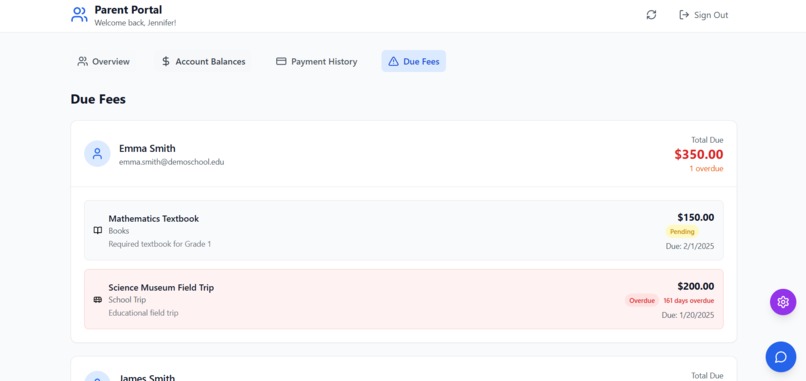Click the Parent Portal people logo icon
Screen dimensions: 806x381
pos(79,14)
